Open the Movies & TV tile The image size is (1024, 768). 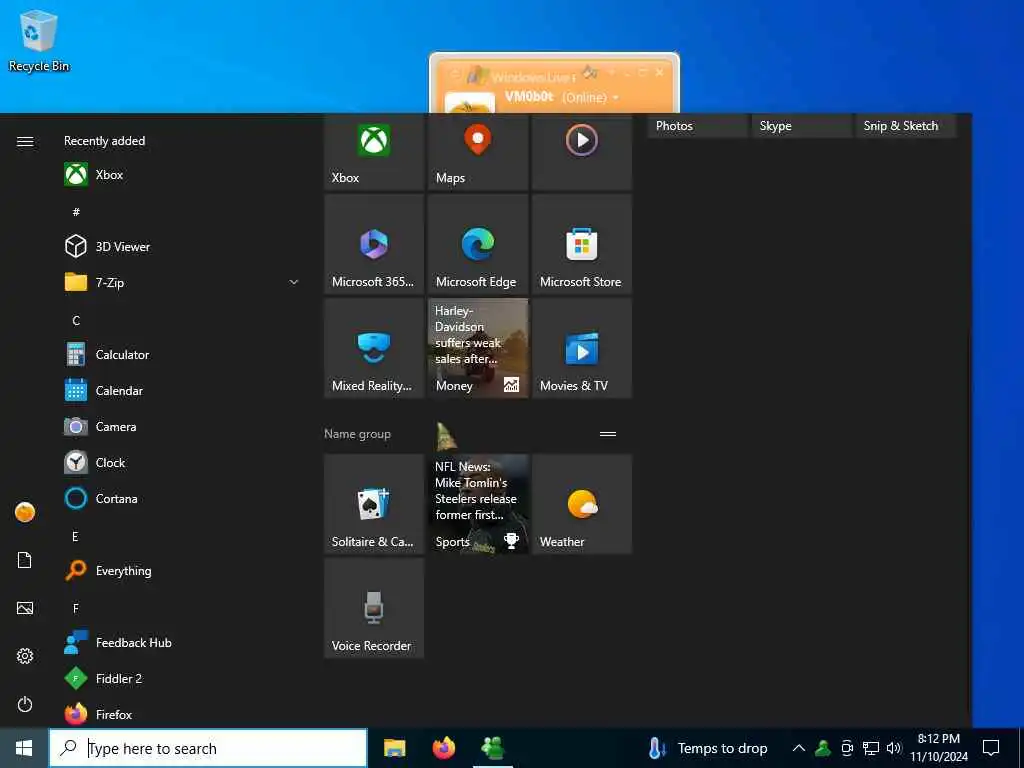click(x=582, y=348)
